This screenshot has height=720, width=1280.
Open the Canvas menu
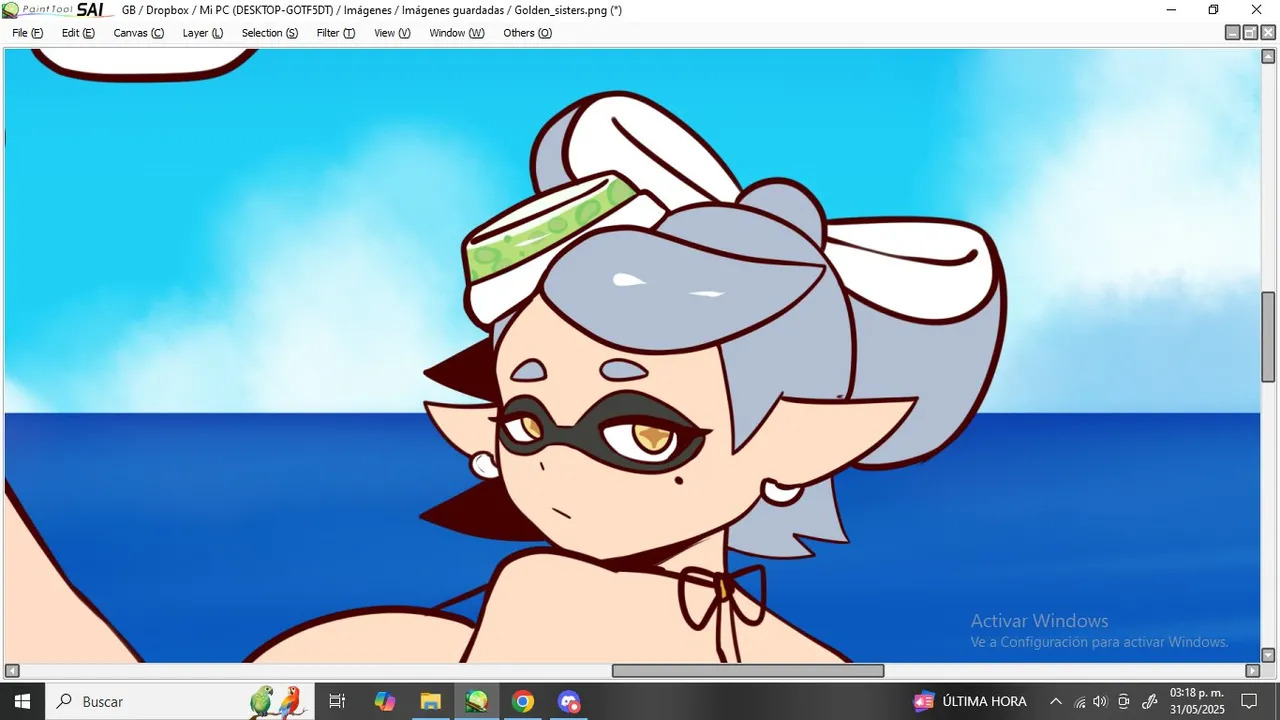[138, 33]
